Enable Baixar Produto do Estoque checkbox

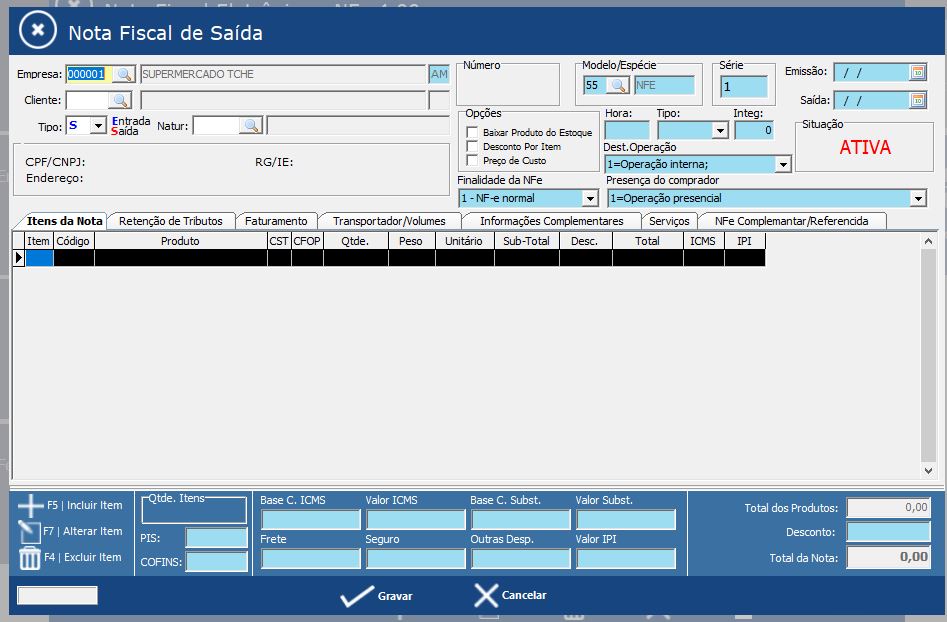[473, 133]
